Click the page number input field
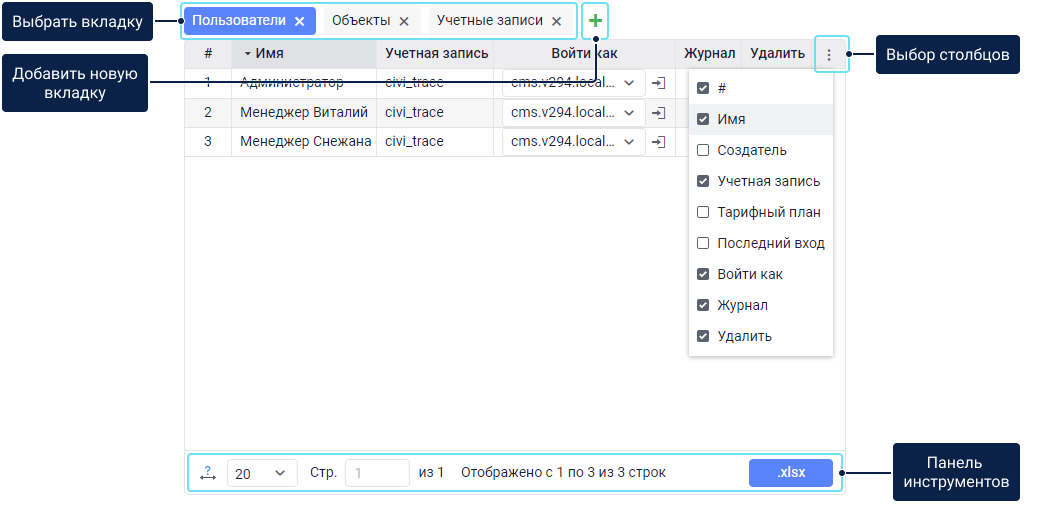The image size is (1049, 505). [x=377, y=473]
